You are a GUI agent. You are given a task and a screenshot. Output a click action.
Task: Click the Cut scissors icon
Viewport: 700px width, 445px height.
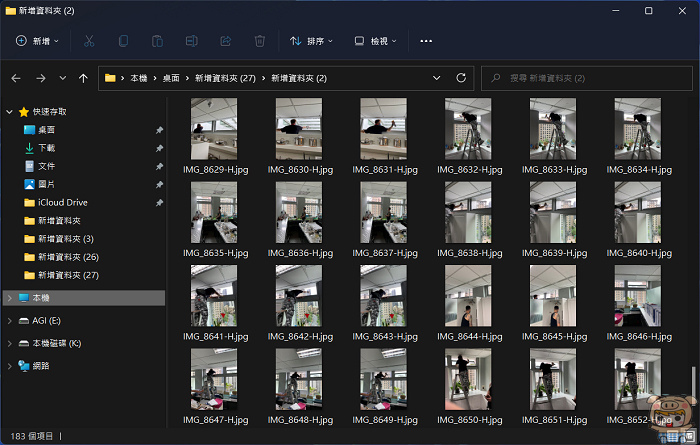[x=89, y=41]
